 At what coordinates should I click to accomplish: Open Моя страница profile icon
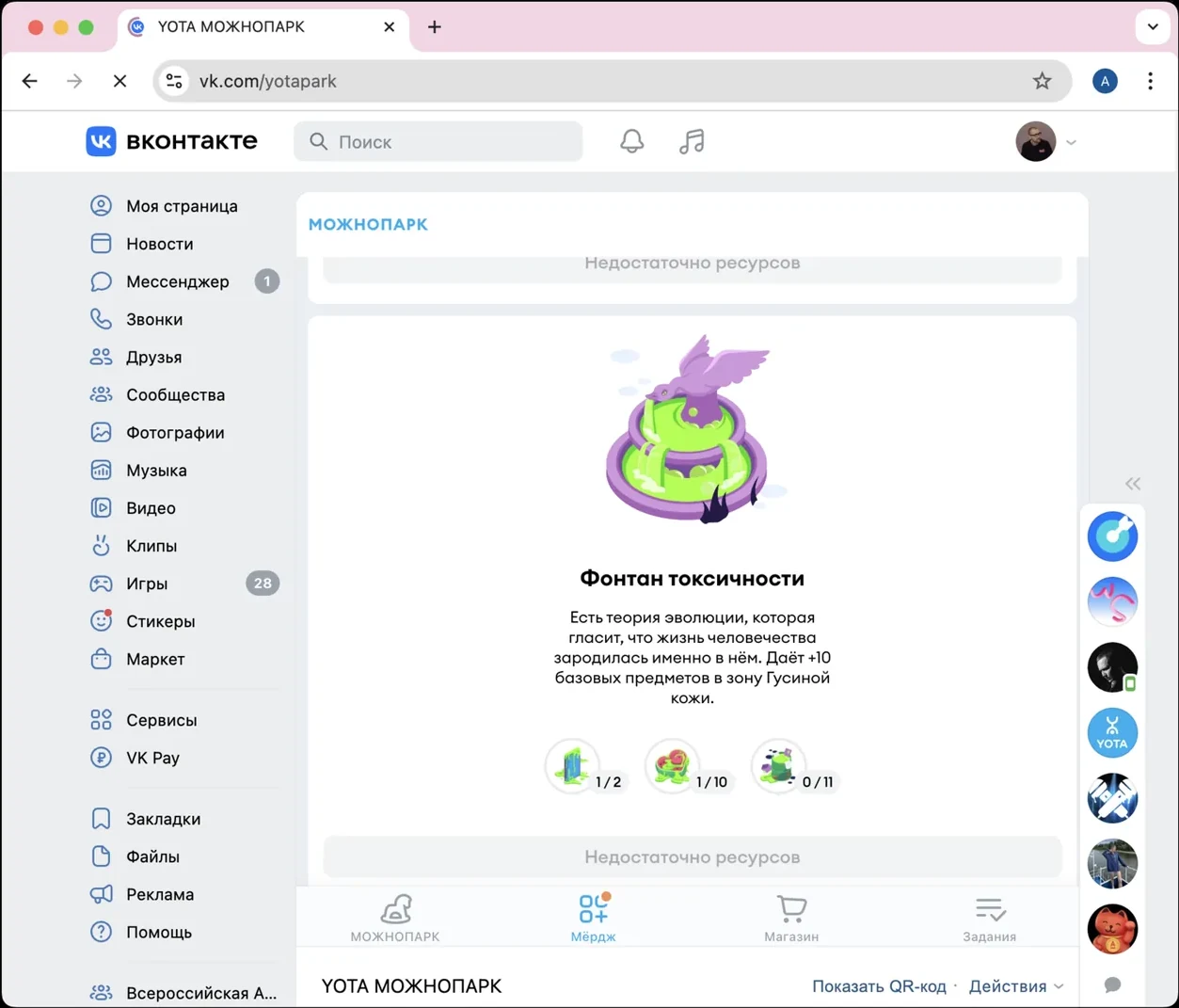click(x=101, y=205)
